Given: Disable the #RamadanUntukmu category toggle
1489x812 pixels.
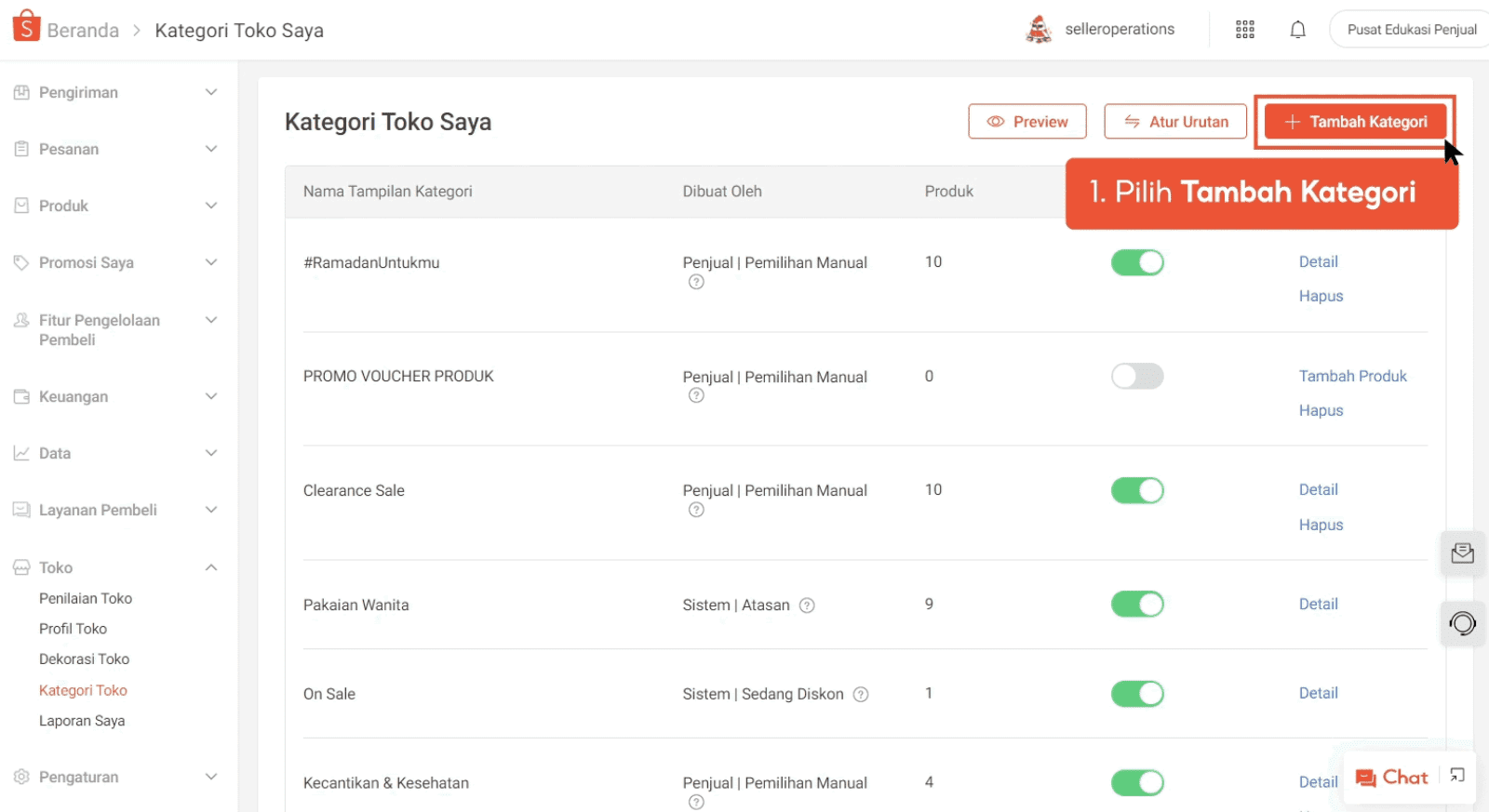Looking at the screenshot, I should [1137, 262].
